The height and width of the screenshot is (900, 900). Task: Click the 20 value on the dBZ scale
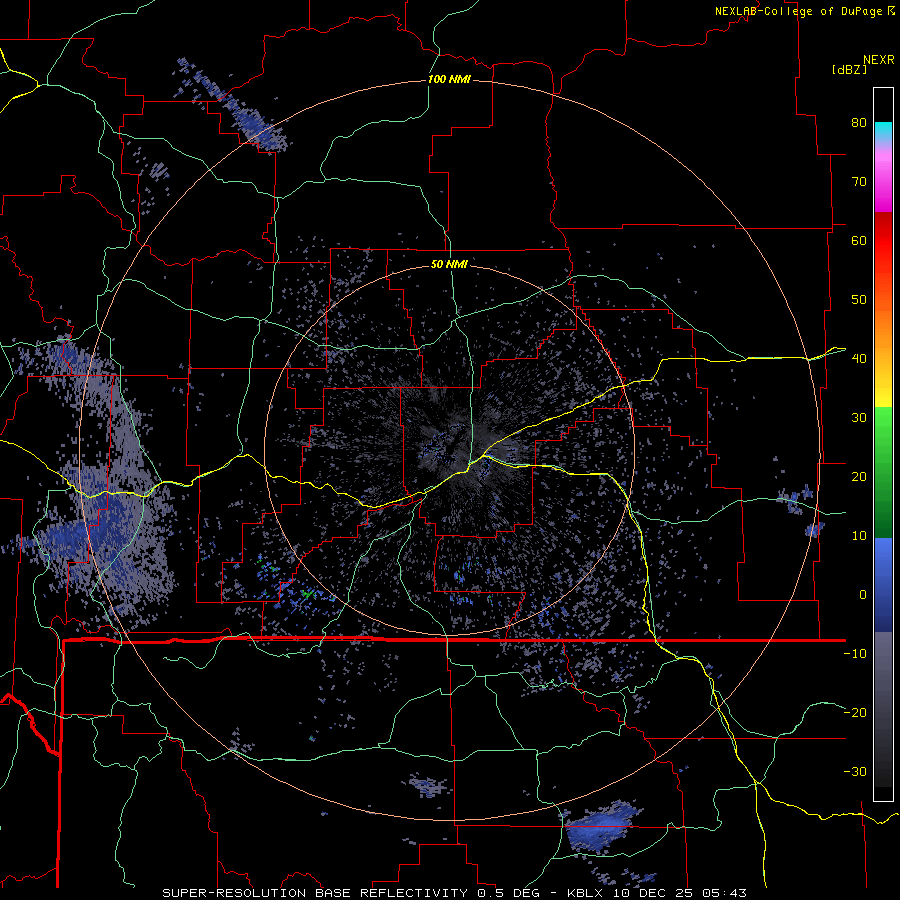pyautogui.click(x=859, y=476)
